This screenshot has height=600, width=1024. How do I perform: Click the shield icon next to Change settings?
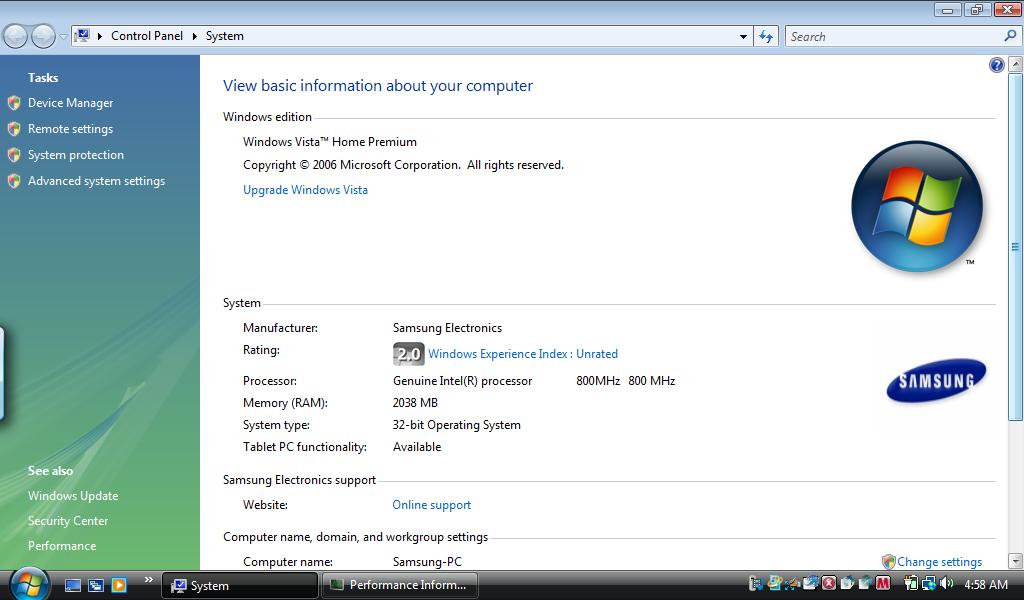(888, 561)
